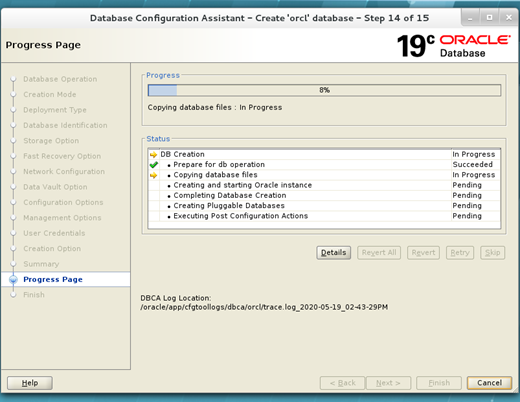Minimize the Database Configuration Assistant window
The width and height of the screenshot is (520, 402).
pyautogui.click(x=470, y=18)
